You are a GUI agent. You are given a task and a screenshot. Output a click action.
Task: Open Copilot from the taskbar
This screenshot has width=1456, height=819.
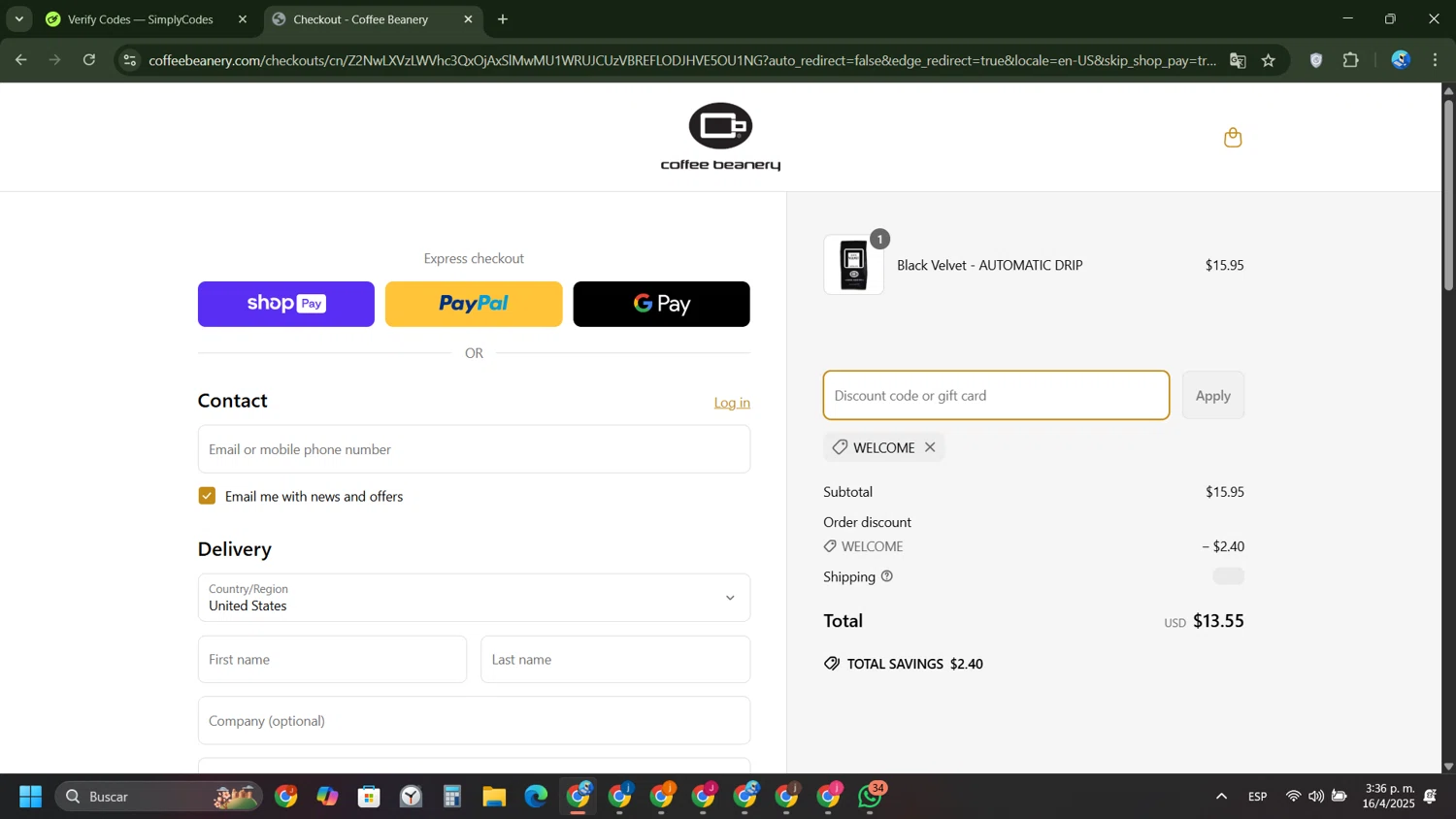pyautogui.click(x=327, y=797)
